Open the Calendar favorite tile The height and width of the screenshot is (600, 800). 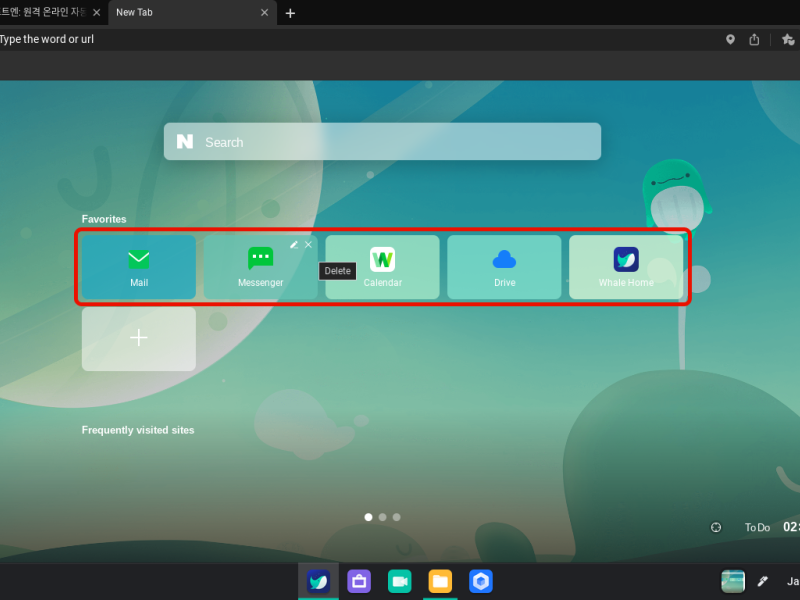[382, 267]
